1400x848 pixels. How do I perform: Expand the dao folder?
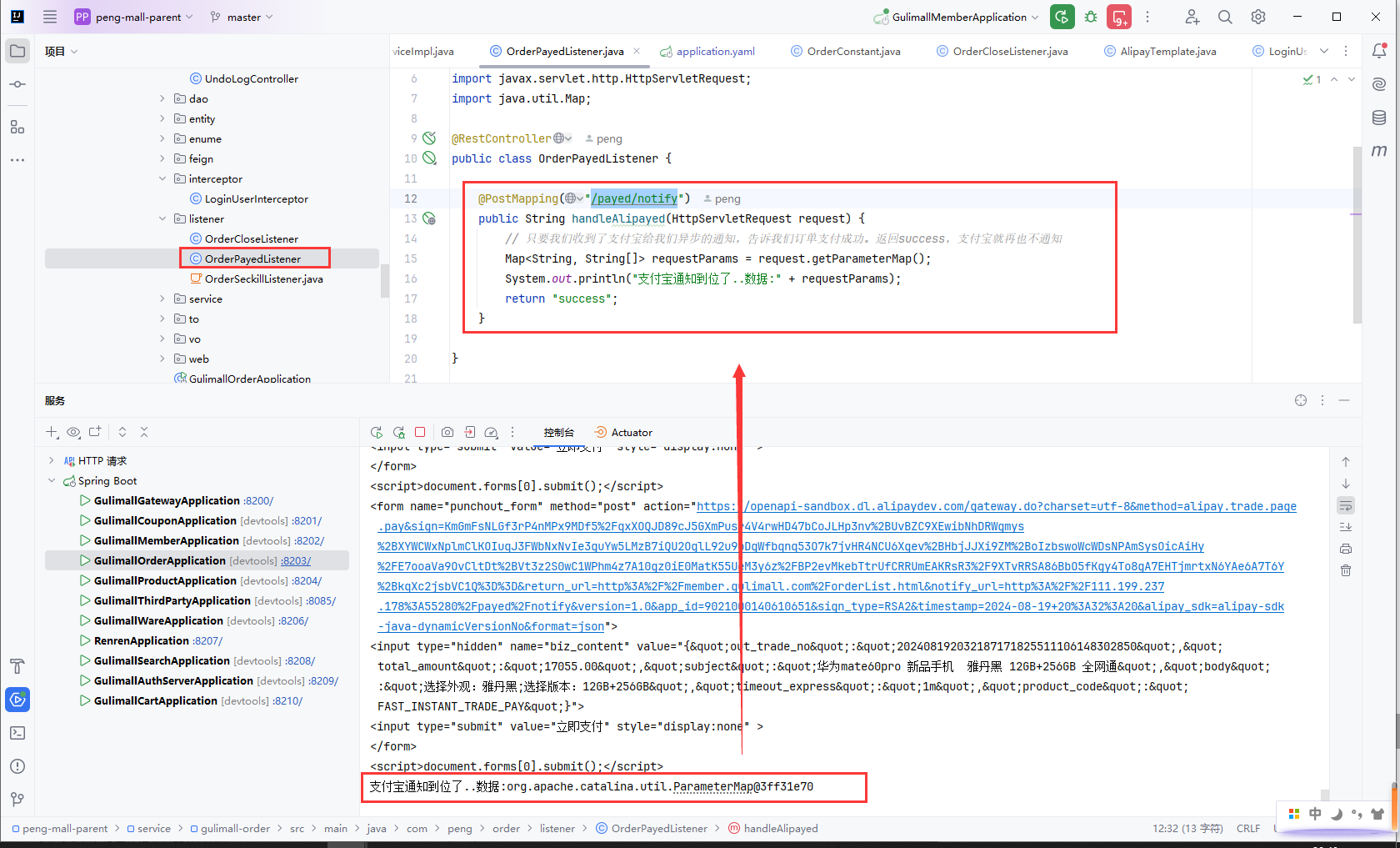click(x=162, y=98)
